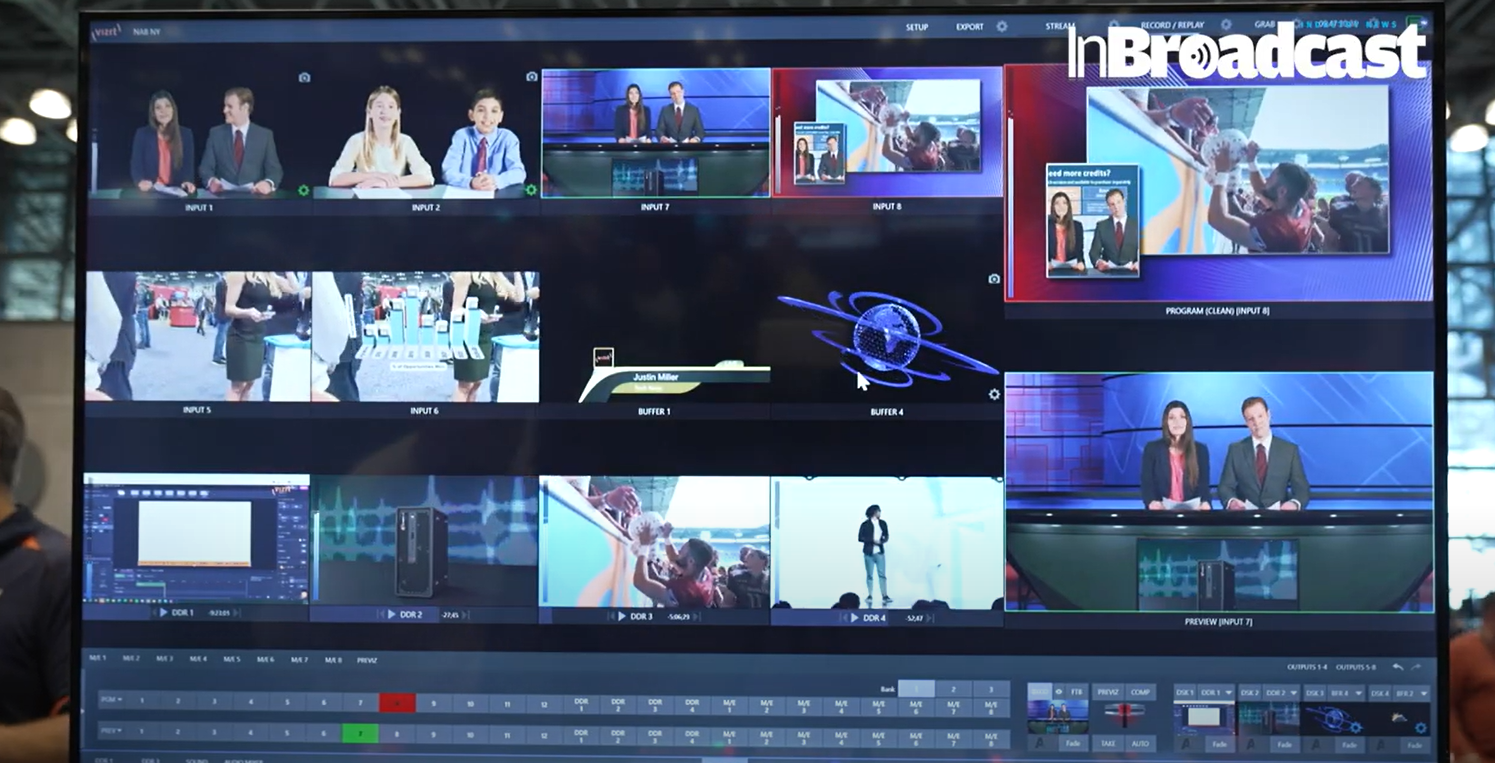
Task: Click the AUTO button
Action: 1140,743
